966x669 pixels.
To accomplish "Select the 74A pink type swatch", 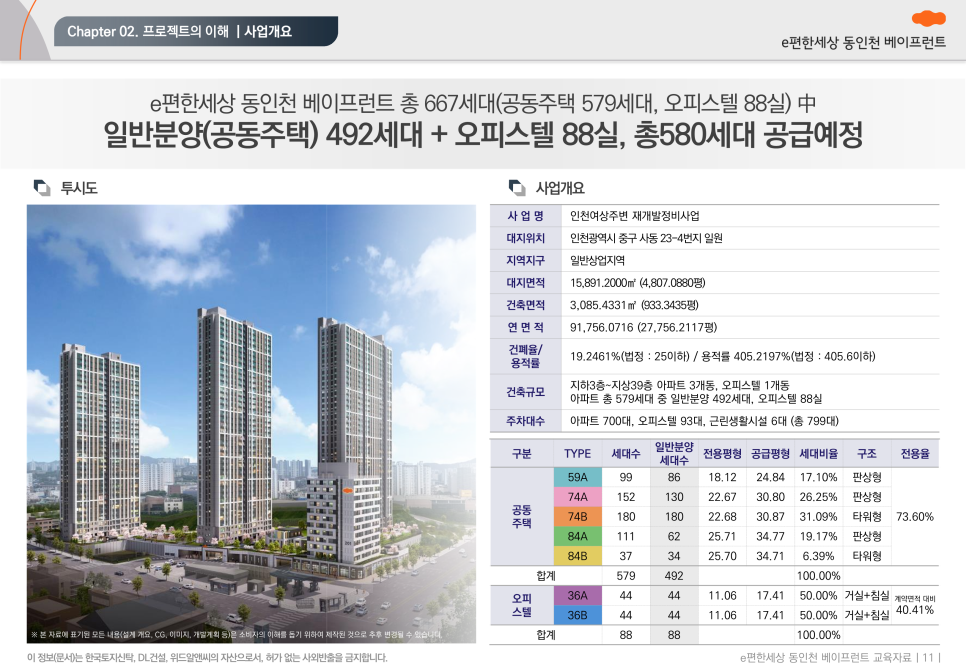I will tap(577, 497).
